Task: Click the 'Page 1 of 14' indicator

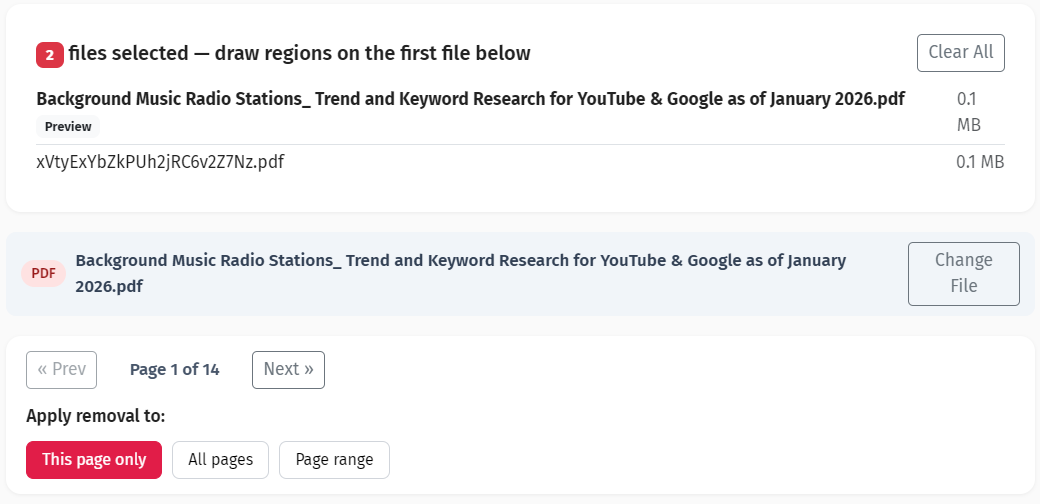Action: (x=174, y=370)
